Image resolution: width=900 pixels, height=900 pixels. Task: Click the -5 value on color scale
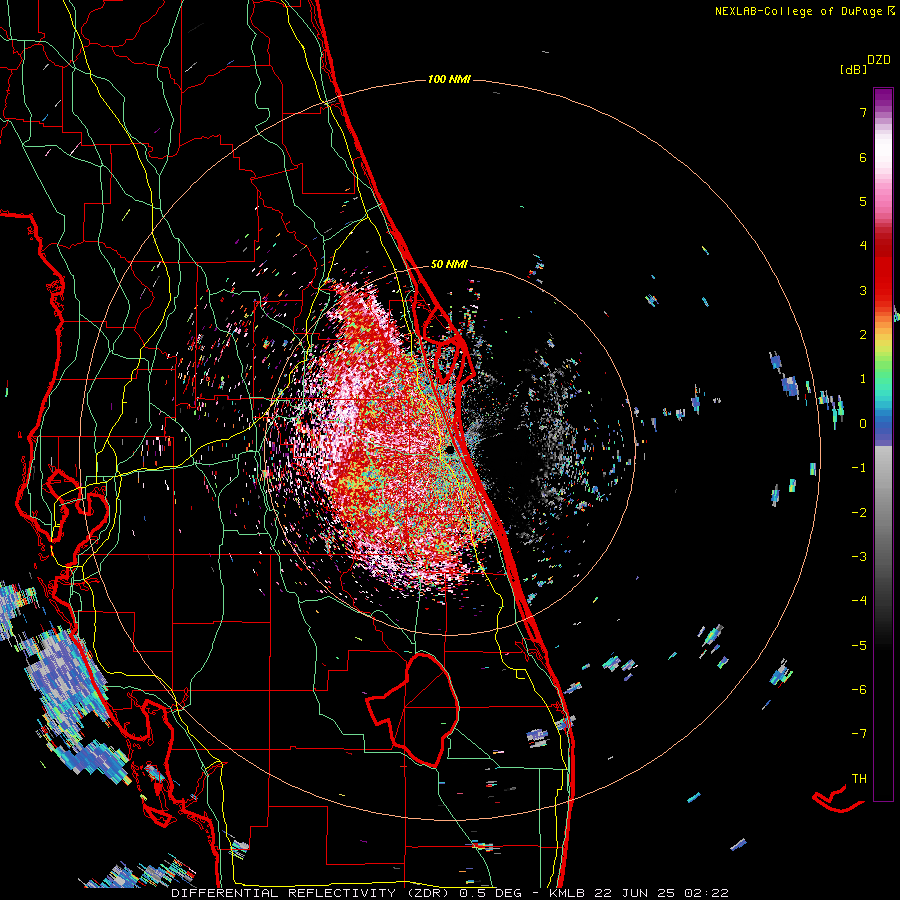coord(859,646)
